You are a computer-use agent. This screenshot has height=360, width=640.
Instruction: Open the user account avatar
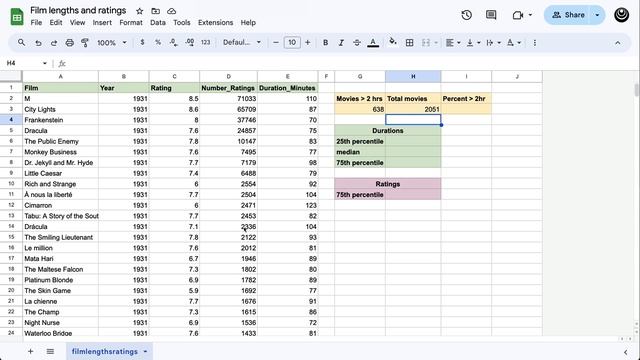tap(621, 15)
